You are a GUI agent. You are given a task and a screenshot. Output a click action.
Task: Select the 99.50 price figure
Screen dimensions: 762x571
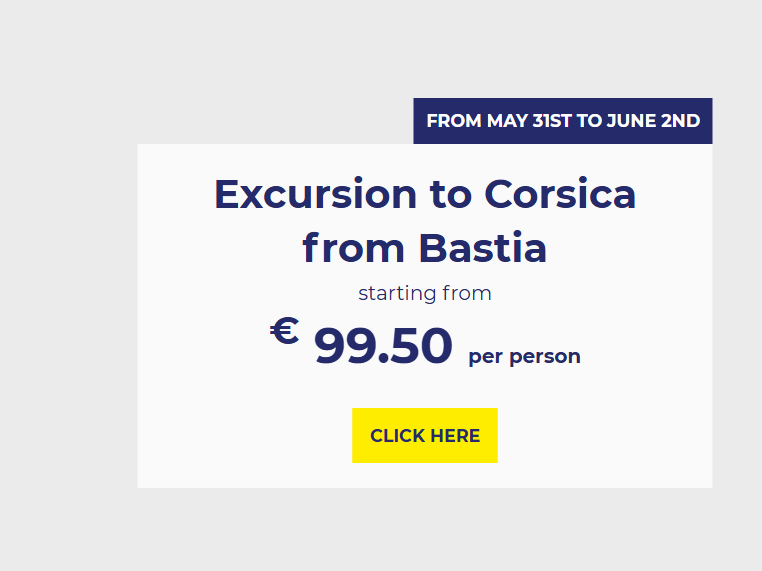(383, 347)
